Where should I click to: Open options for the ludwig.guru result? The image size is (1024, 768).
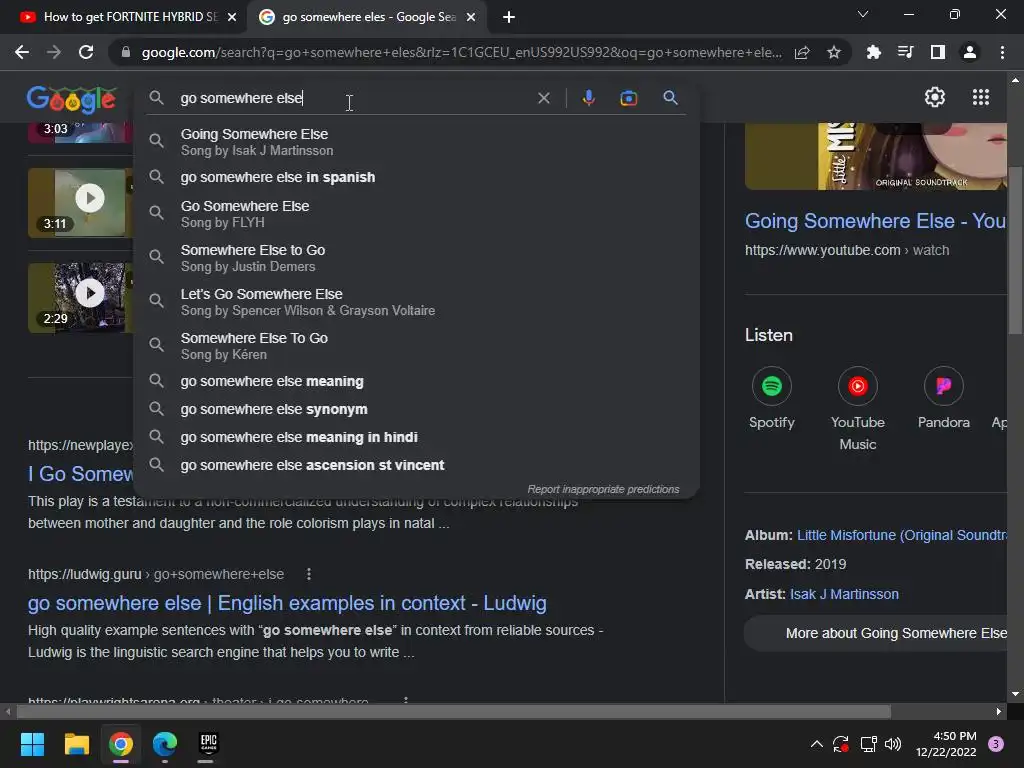309,574
